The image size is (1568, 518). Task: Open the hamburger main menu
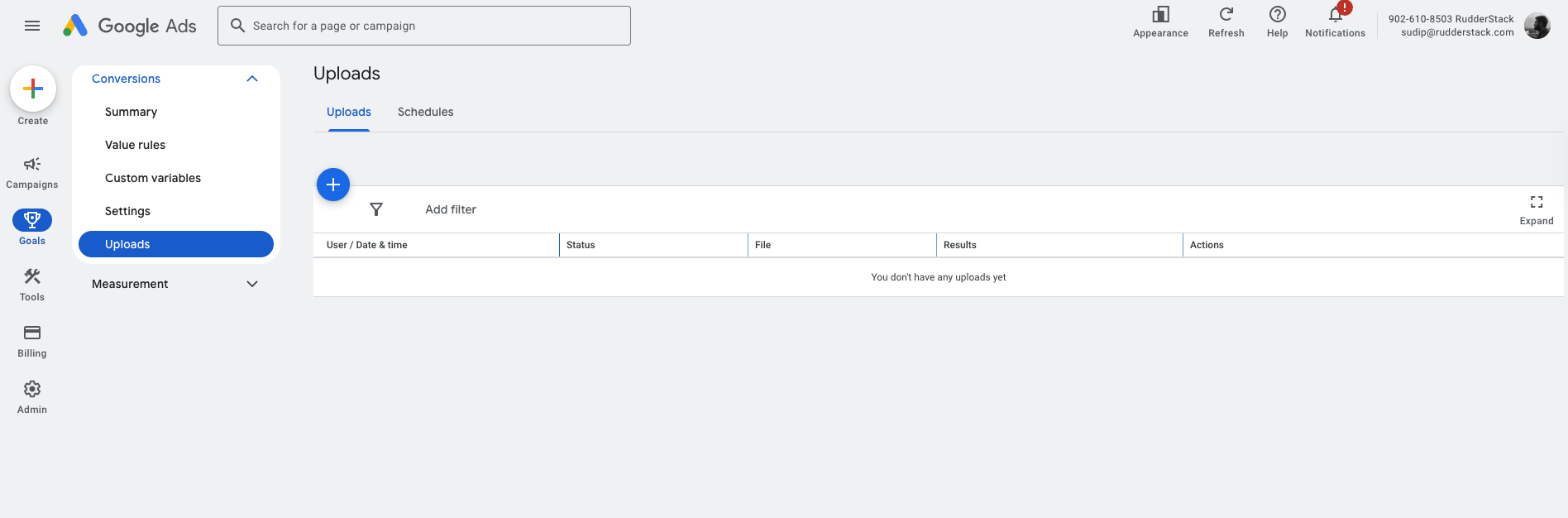coord(32,26)
